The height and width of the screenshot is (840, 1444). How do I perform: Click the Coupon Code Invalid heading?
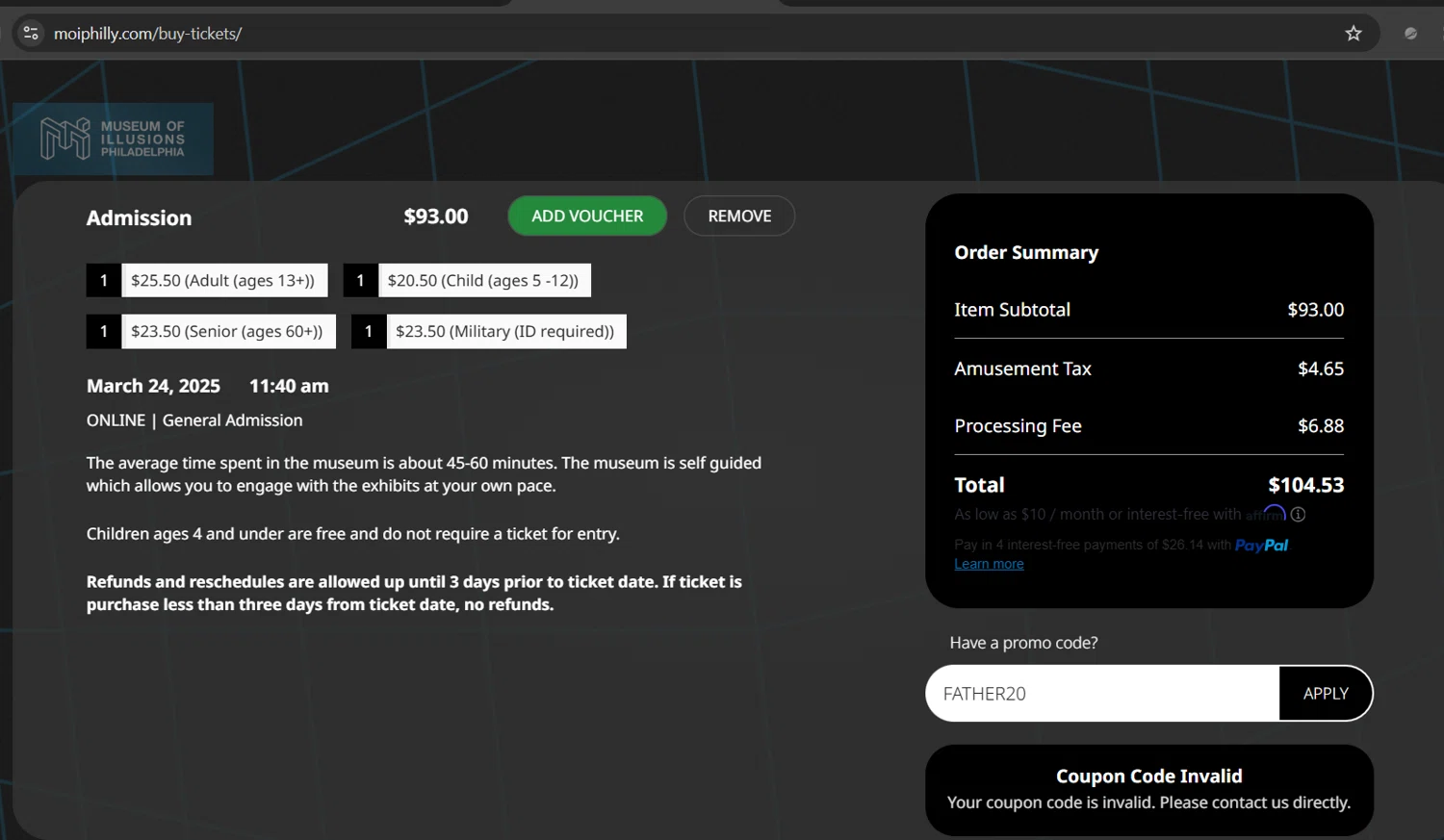click(x=1149, y=776)
